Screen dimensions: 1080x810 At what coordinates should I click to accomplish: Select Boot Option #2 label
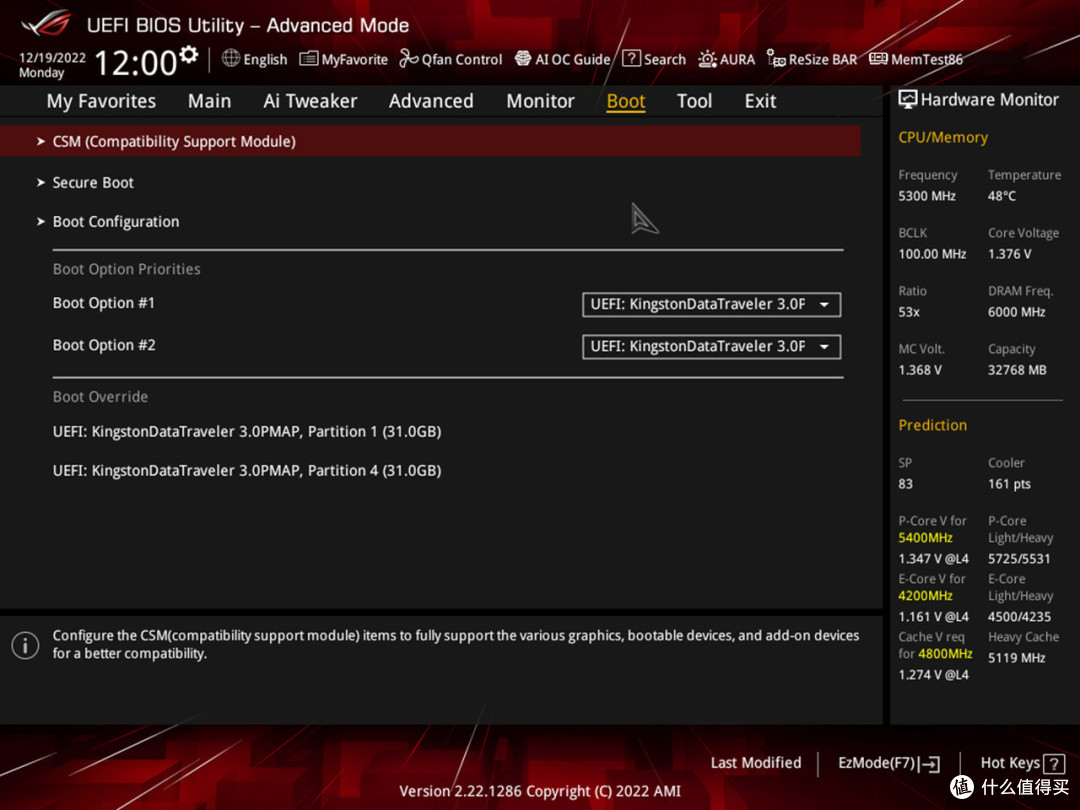104,345
